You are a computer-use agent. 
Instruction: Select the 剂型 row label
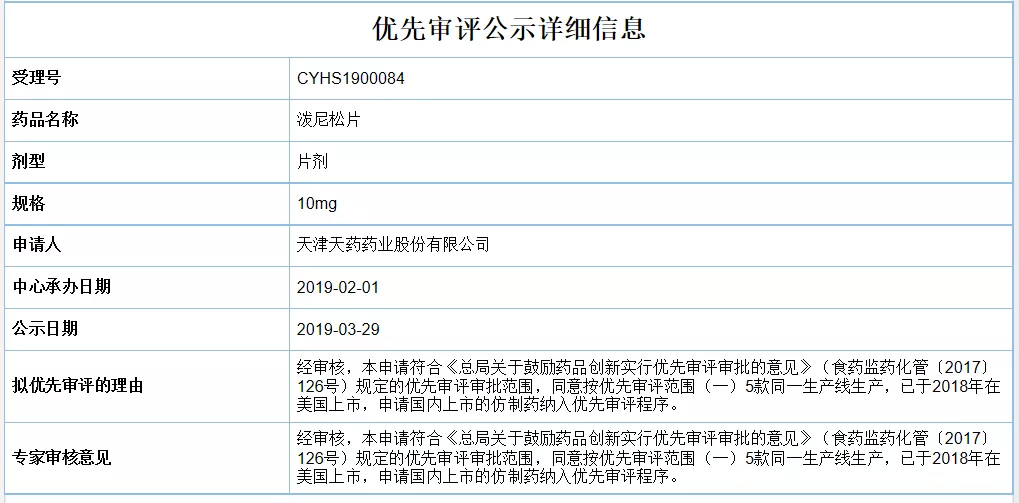click(x=28, y=161)
